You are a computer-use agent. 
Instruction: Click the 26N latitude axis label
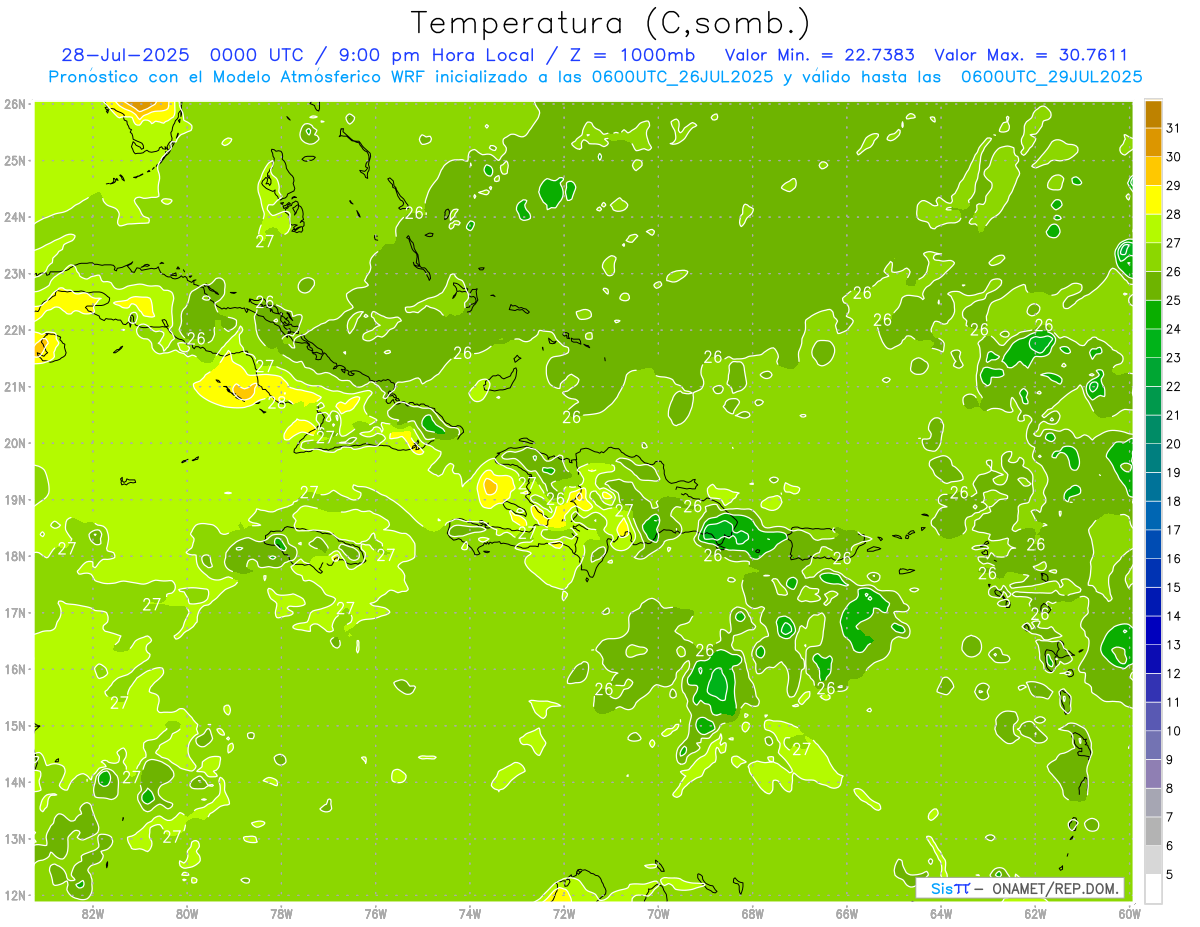pos(15,104)
